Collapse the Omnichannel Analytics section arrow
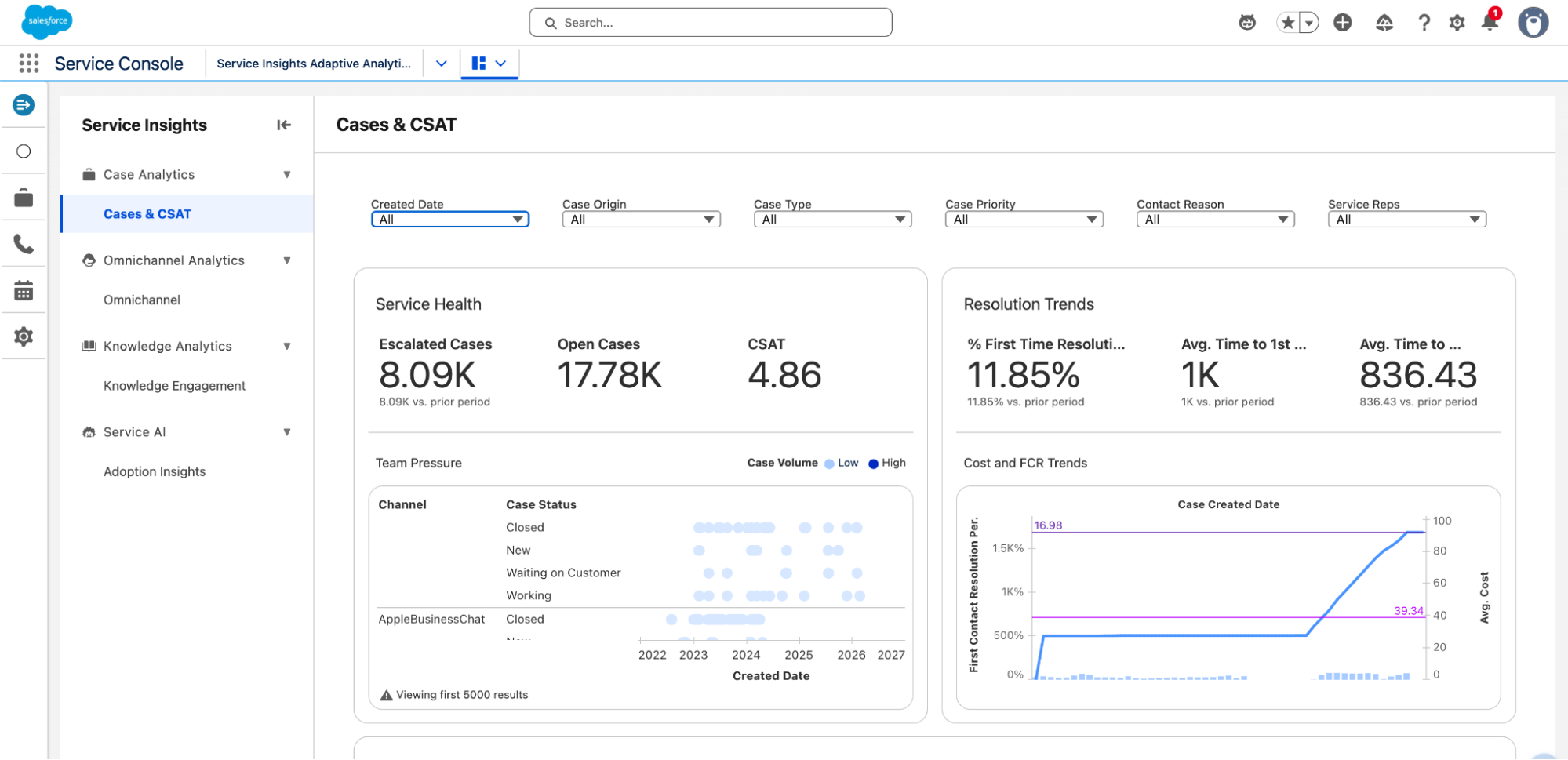1568x760 pixels. pyautogui.click(x=287, y=260)
